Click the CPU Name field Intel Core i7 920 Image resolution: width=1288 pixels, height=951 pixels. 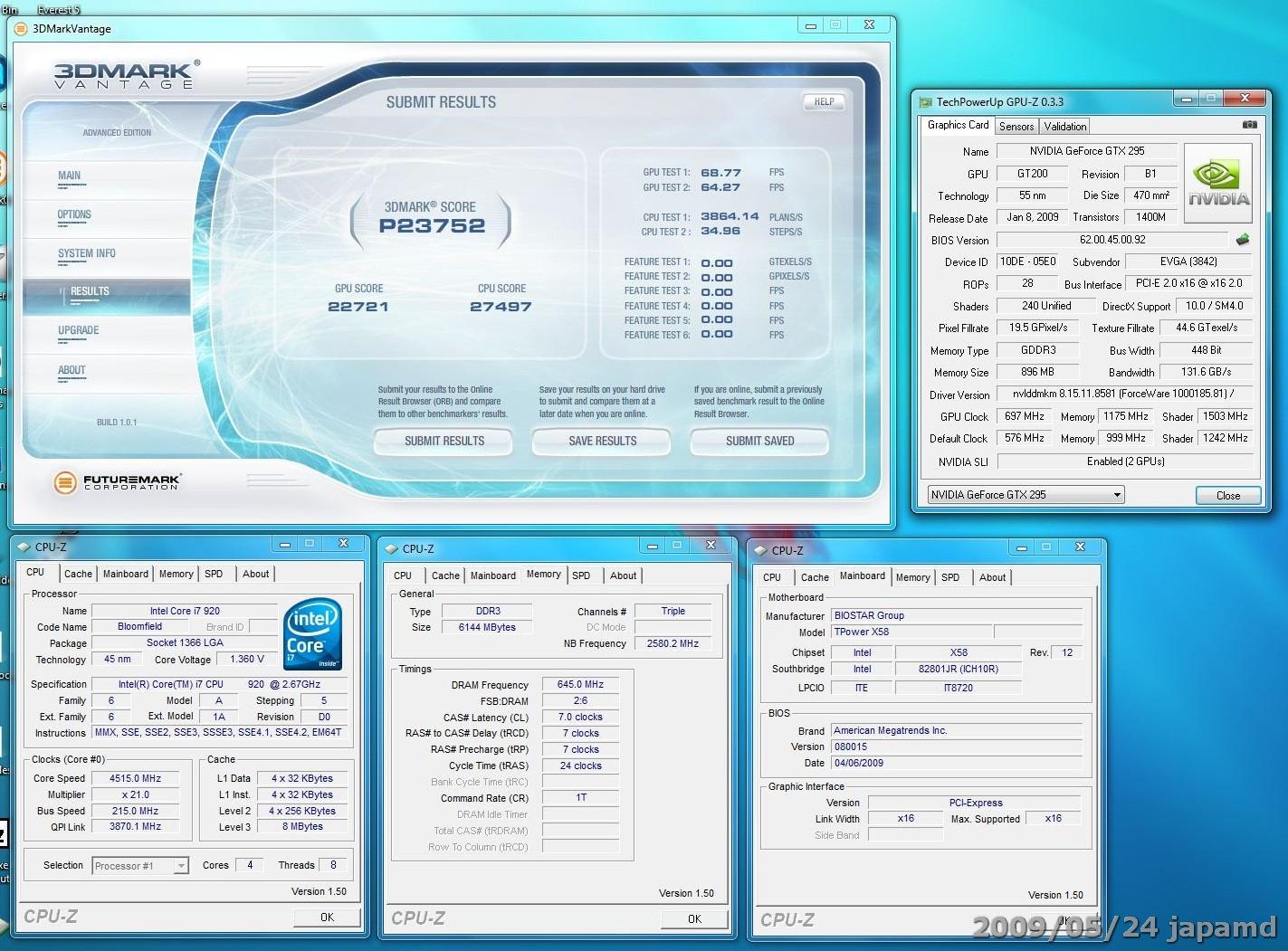(x=185, y=611)
